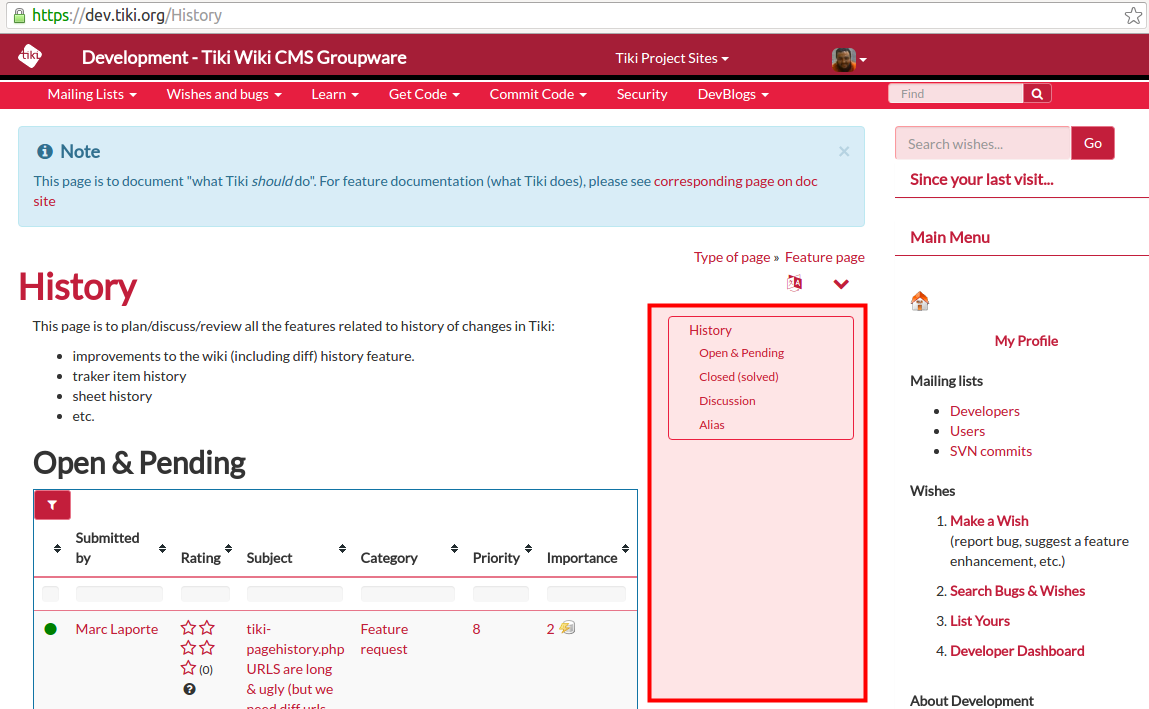1149x709 pixels.
Task: Expand the page actions chevron
Action: (x=841, y=284)
